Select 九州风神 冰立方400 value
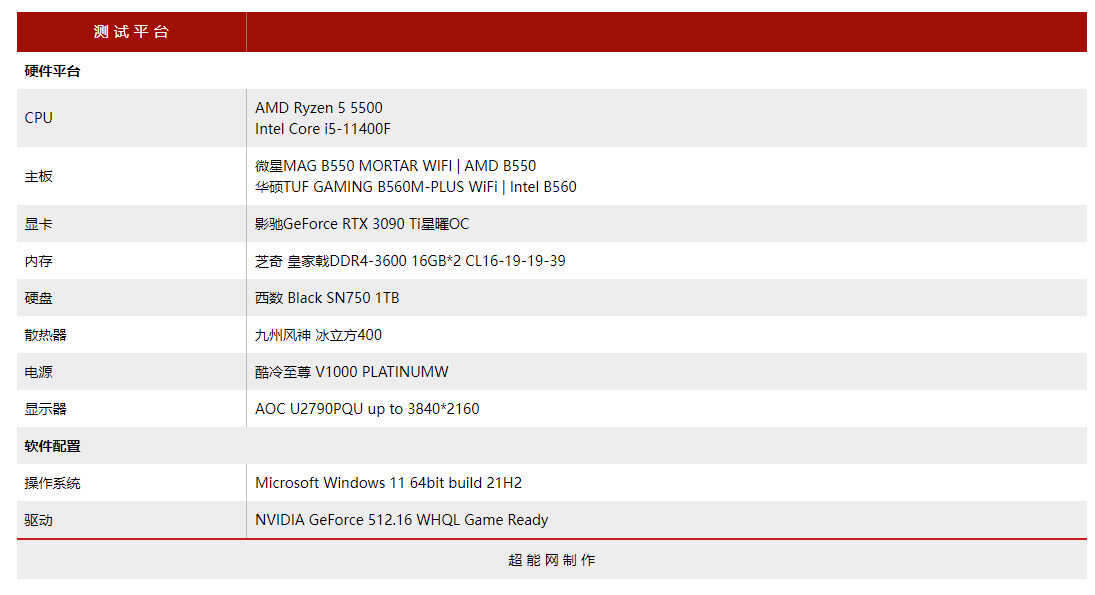The width and height of the screenshot is (1095, 595). 318,335
